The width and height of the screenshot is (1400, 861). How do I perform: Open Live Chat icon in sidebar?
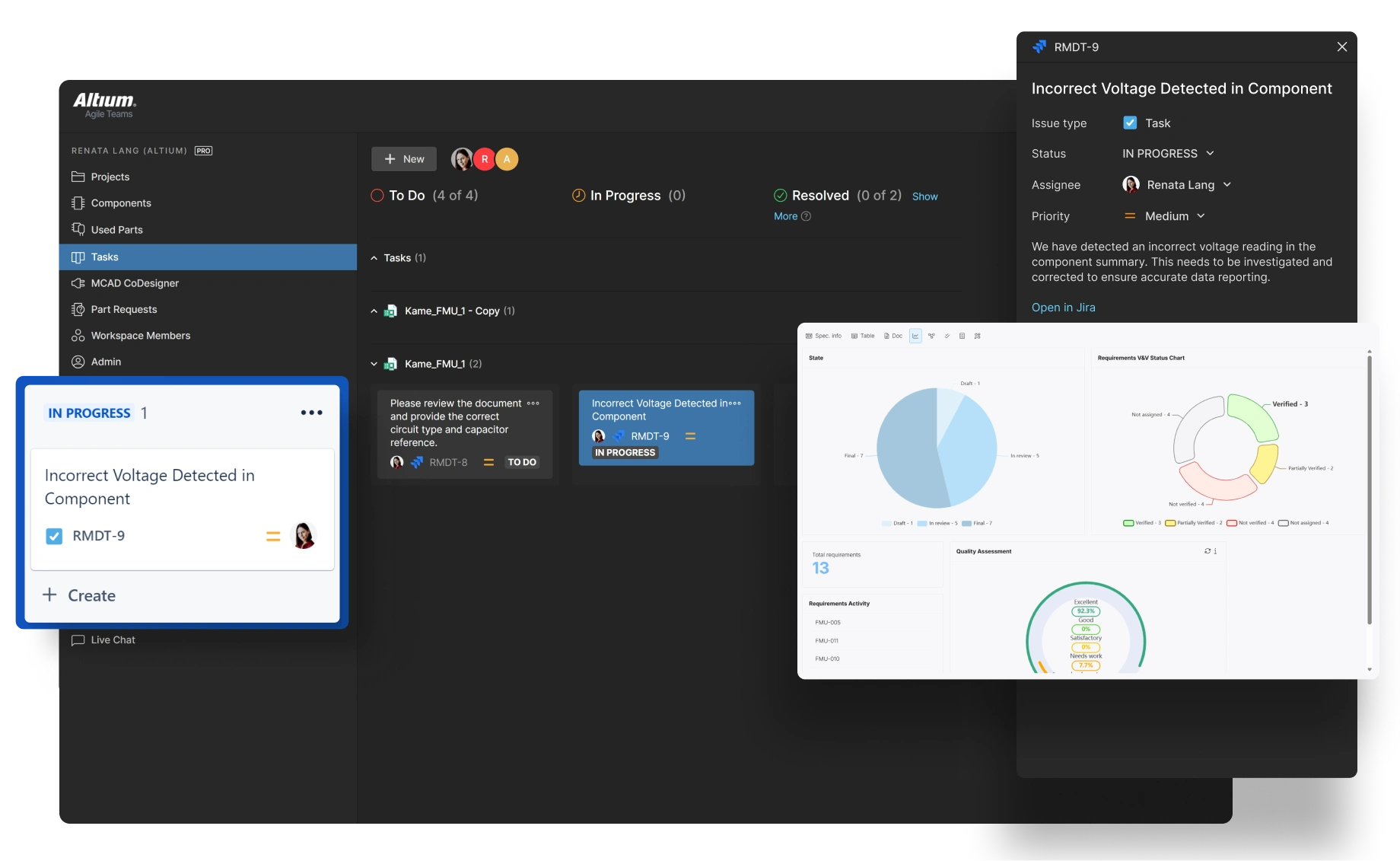(78, 640)
